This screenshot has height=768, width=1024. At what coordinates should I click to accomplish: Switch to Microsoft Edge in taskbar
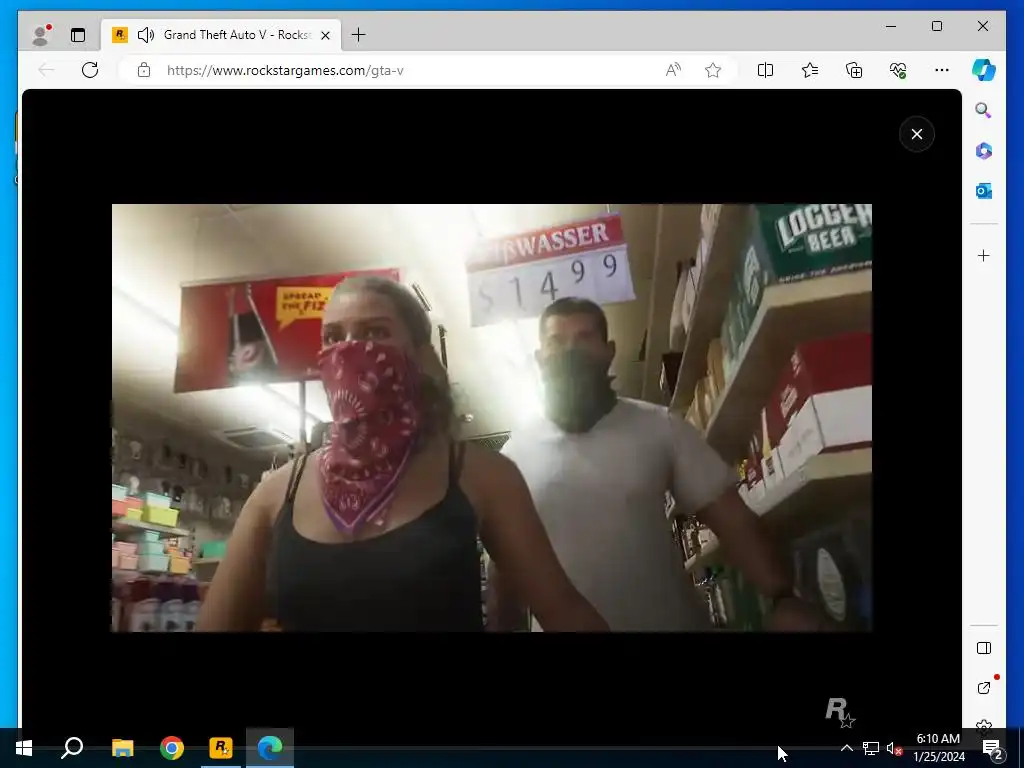click(x=270, y=748)
